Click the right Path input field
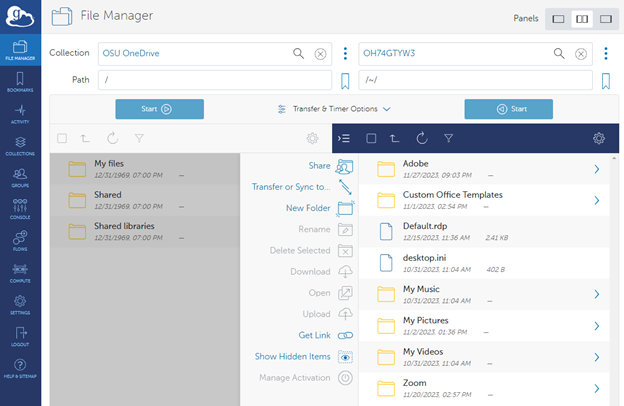The image size is (624, 406). pyautogui.click(x=476, y=80)
